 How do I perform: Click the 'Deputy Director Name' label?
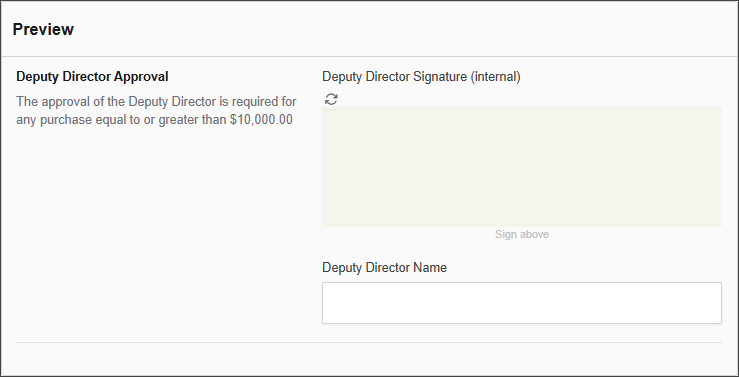(385, 268)
